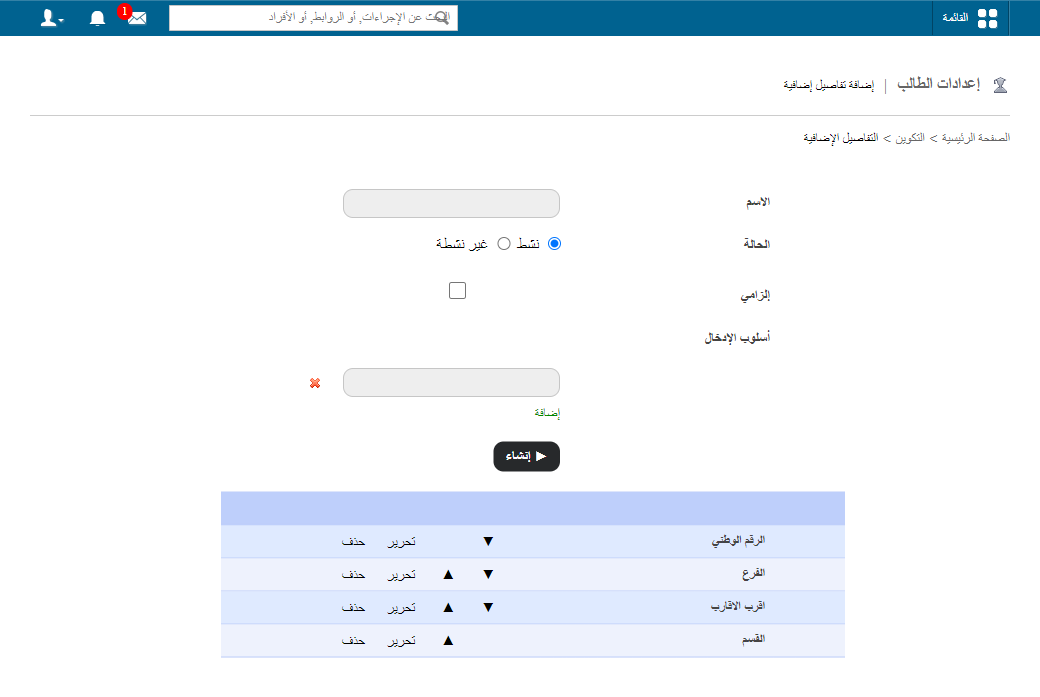Move الفرع row up
Viewport: 1040px width, 697px height.
tap(448, 574)
